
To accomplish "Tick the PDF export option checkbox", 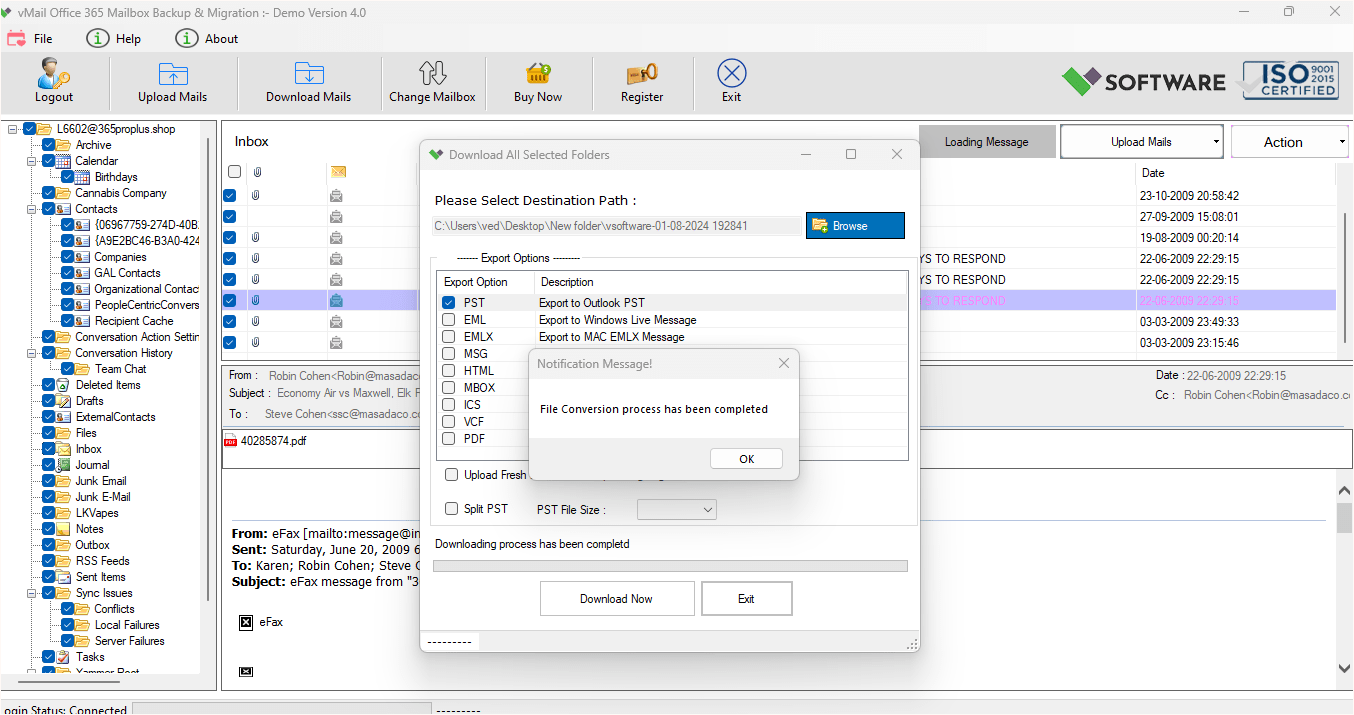I will (x=449, y=439).
